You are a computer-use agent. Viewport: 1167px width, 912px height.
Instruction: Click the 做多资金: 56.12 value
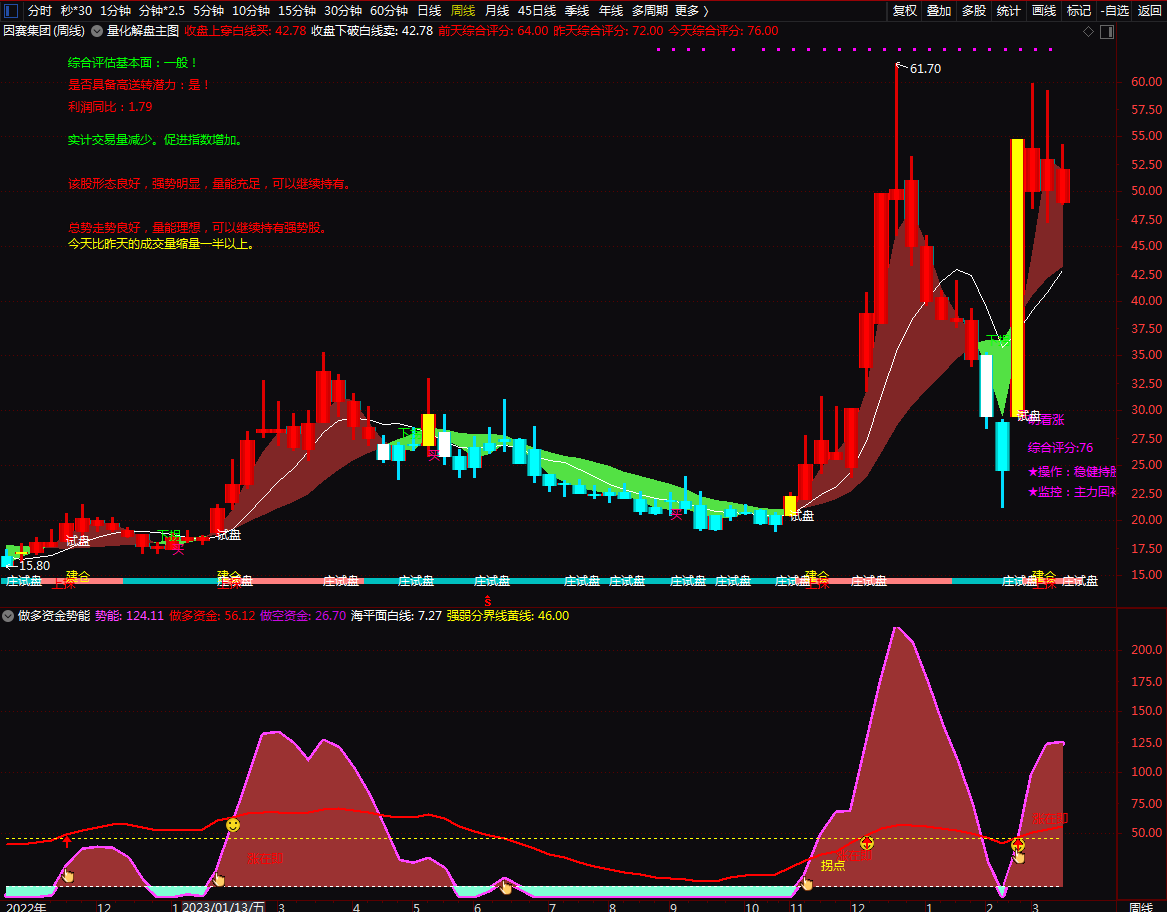[x=212, y=616]
